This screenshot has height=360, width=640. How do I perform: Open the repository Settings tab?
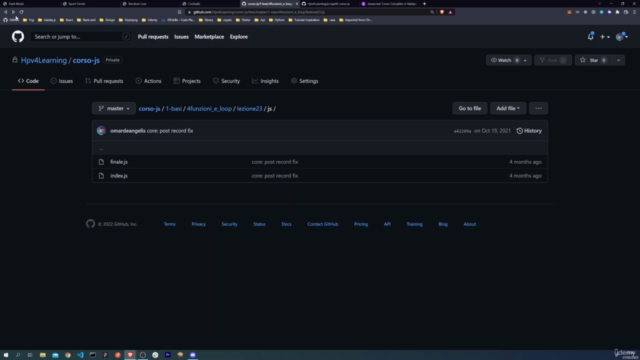tap(304, 81)
